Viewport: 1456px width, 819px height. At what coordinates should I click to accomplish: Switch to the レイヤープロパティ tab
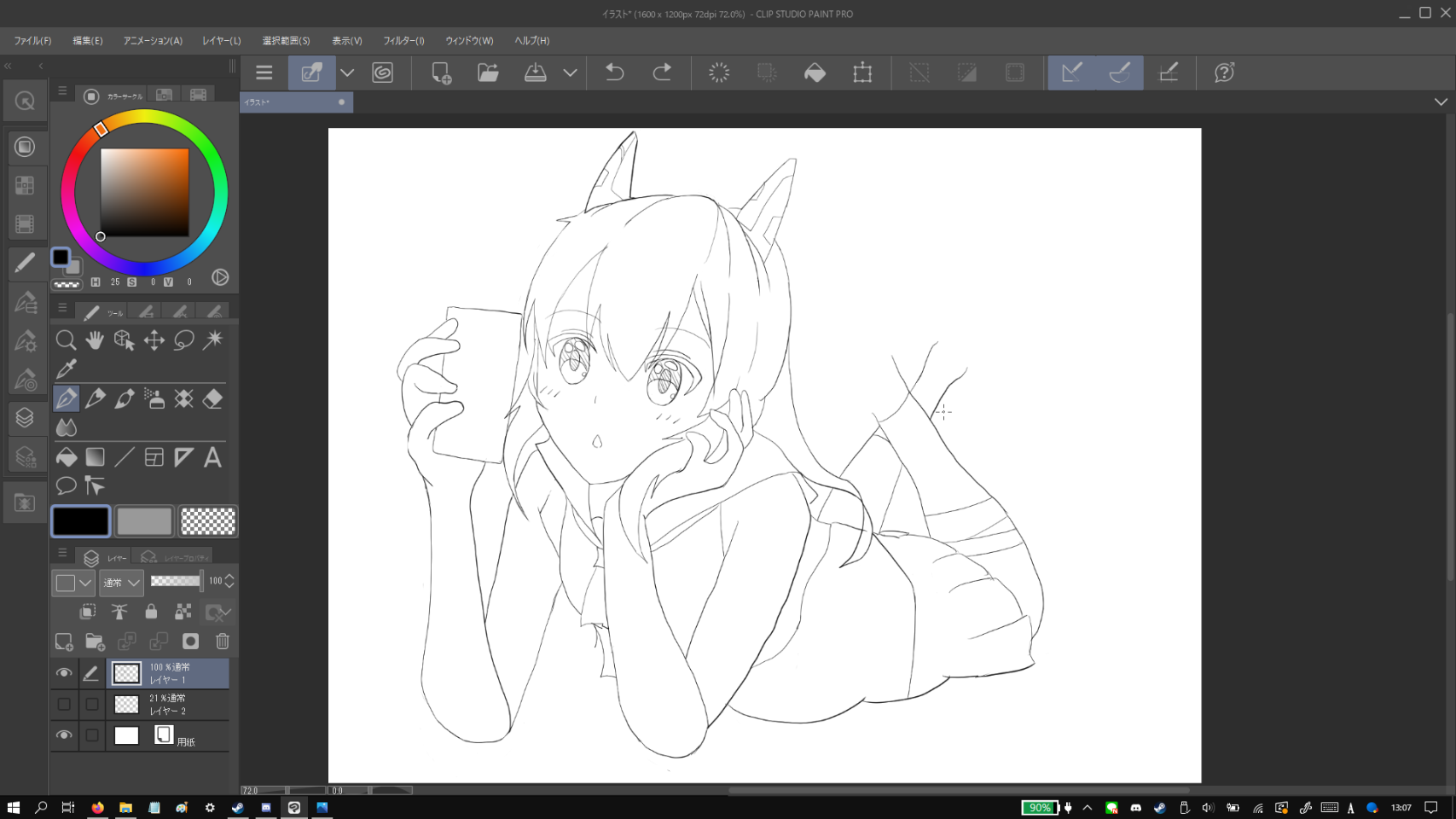coord(175,558)
